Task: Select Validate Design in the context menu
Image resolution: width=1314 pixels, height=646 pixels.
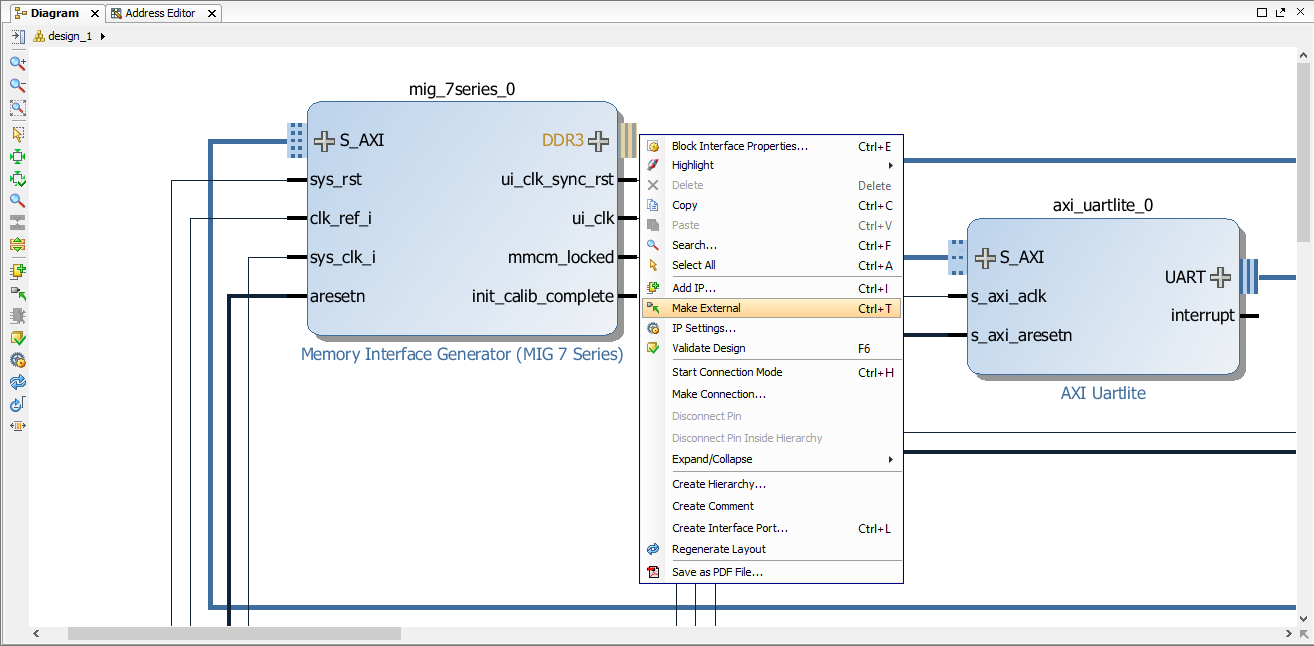Action: 772,348
